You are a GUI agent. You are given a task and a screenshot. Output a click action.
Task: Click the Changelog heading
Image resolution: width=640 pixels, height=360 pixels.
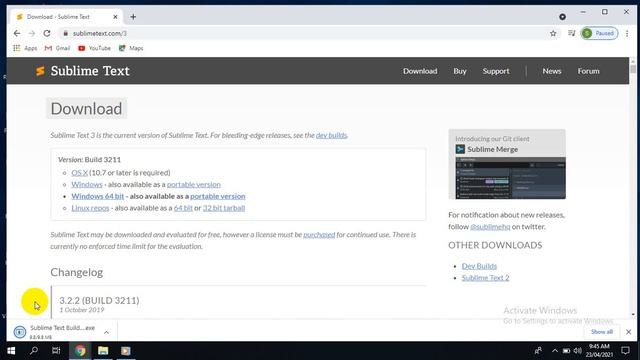click(x=77, y=272)
